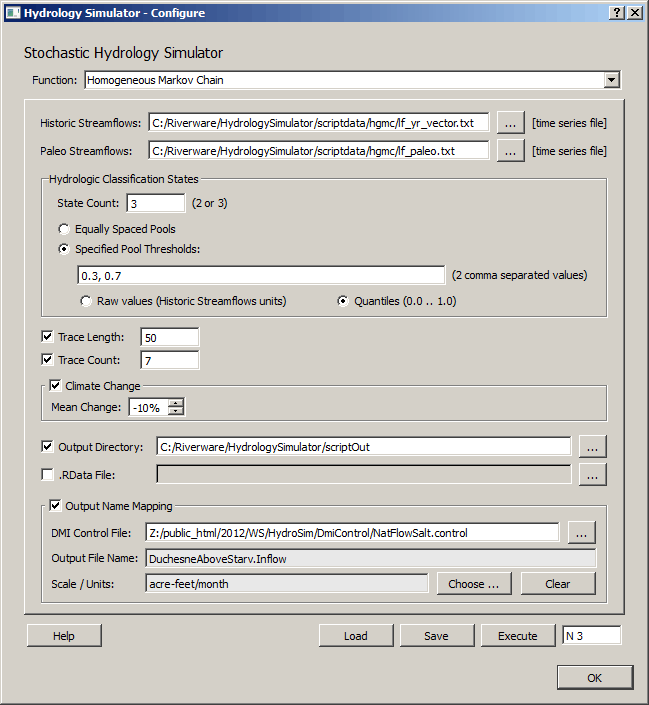
Task: Close the Hydrology Simulator dialog
Action: (635, 13)
